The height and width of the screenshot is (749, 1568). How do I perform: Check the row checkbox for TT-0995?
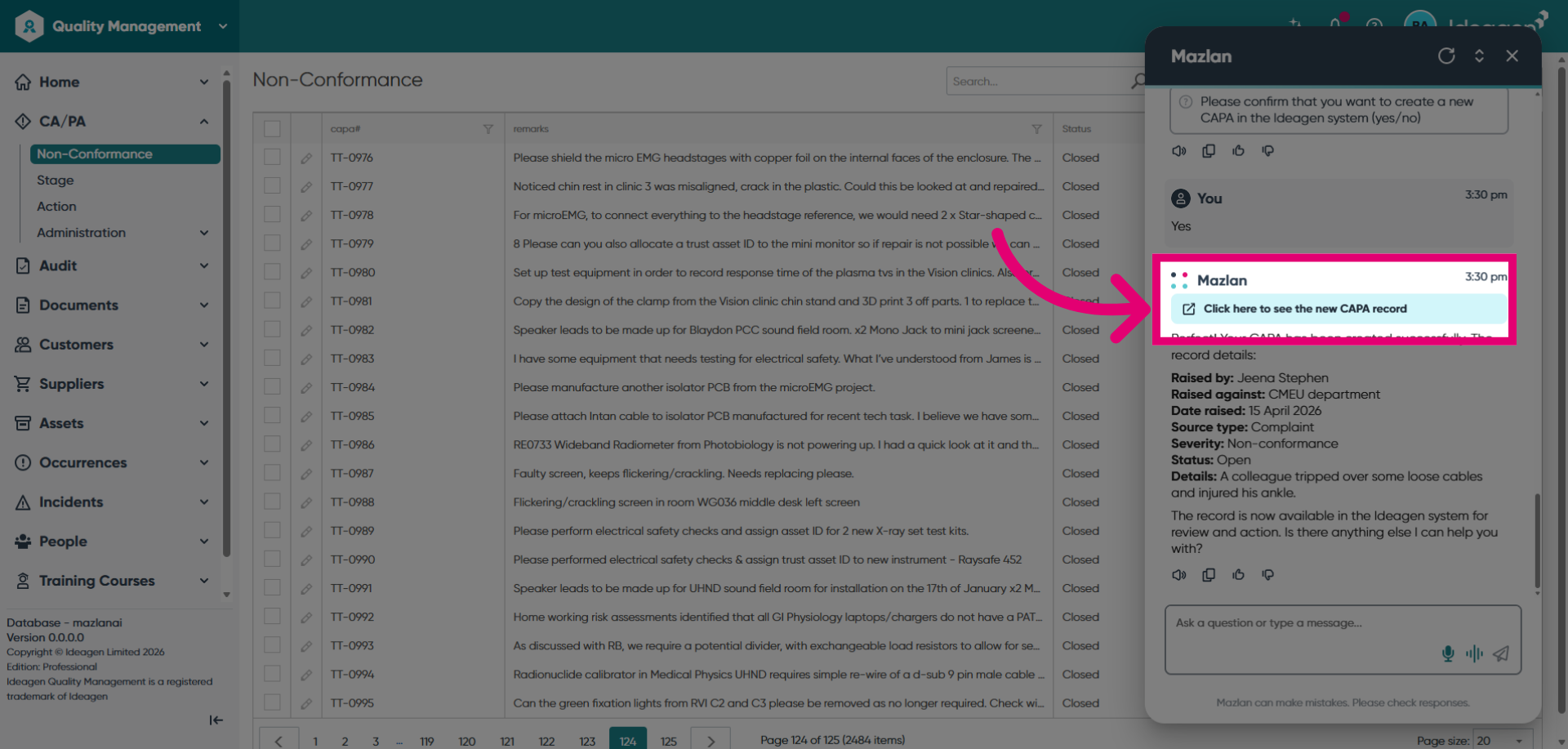pos(273,702)
